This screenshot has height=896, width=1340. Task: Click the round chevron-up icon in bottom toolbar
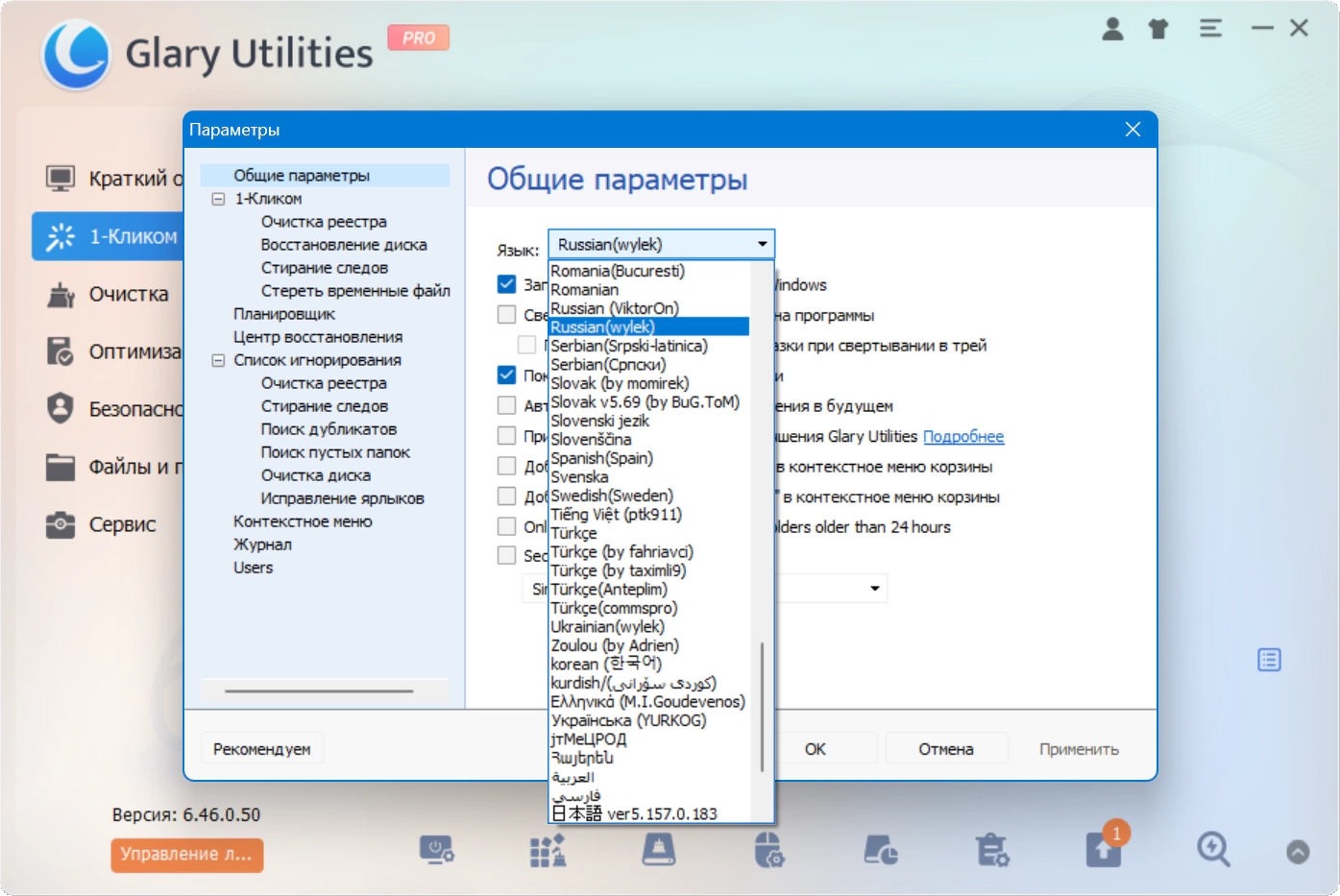click(1298, 852)
